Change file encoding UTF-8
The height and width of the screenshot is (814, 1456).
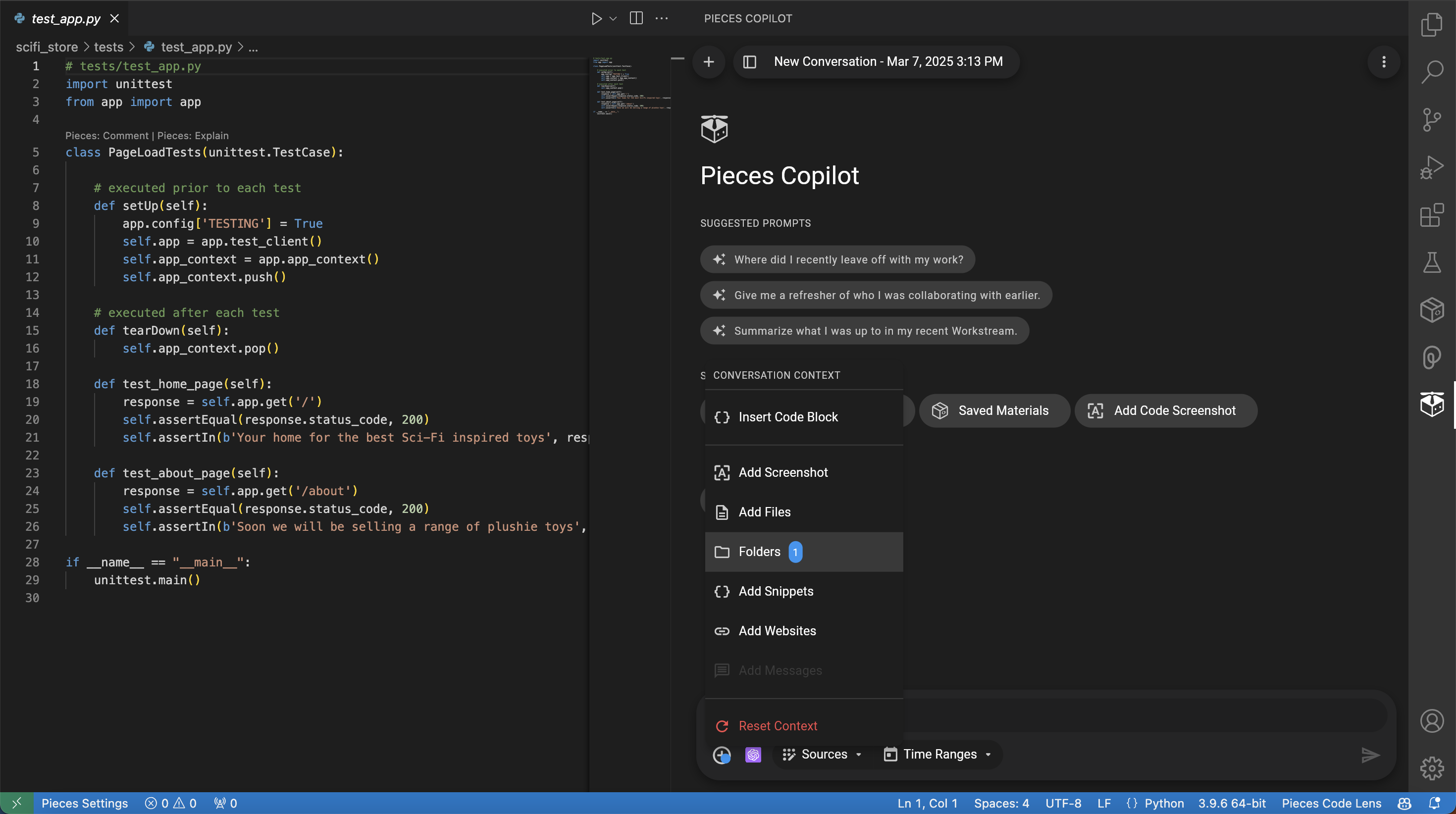tap(1063, 803)
